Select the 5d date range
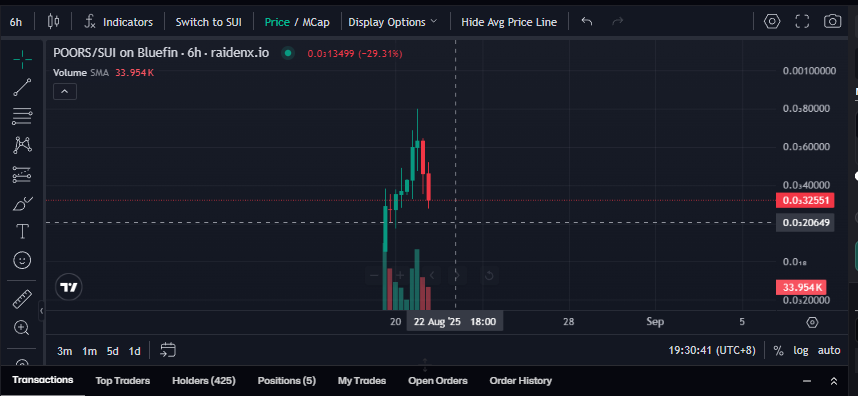The height and width of the screenshot is (396, 858). (x=113, y=351)
